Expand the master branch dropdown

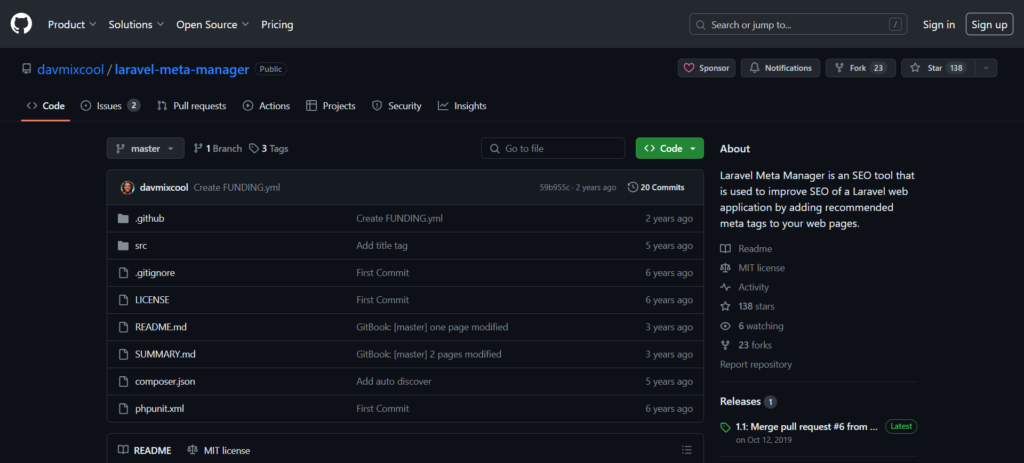pos(145,148)
